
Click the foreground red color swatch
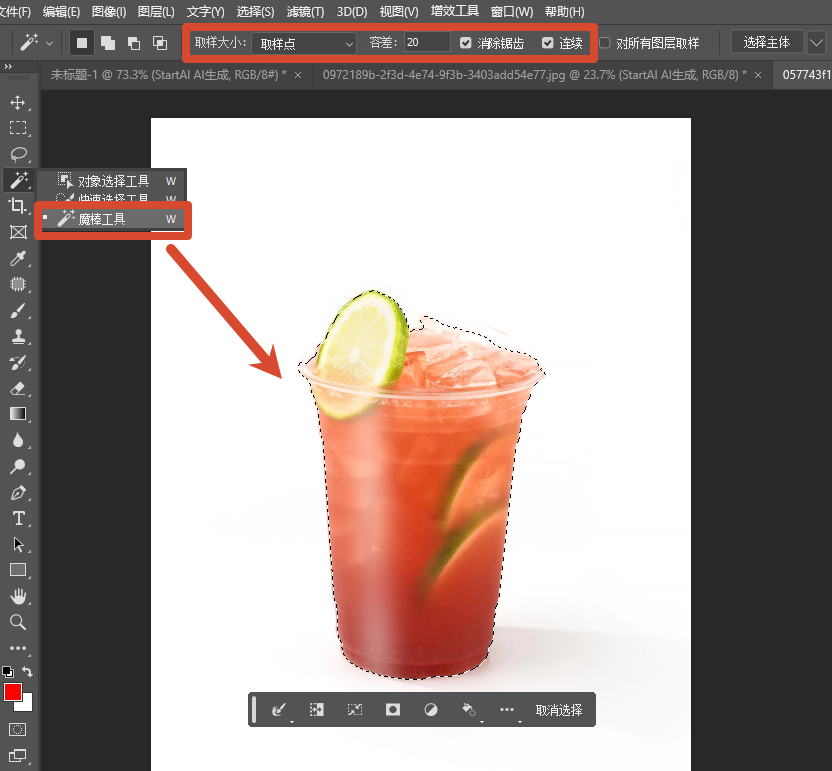coord(11,691)
